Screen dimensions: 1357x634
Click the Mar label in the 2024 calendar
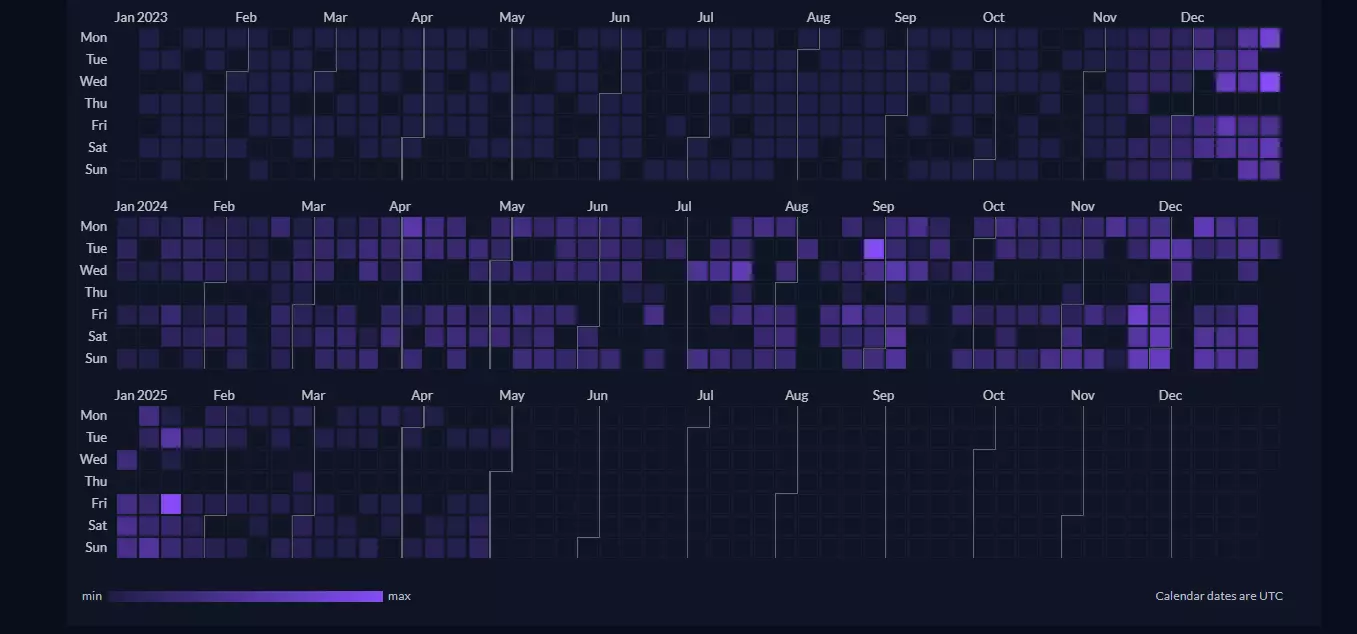coord(313,206)
